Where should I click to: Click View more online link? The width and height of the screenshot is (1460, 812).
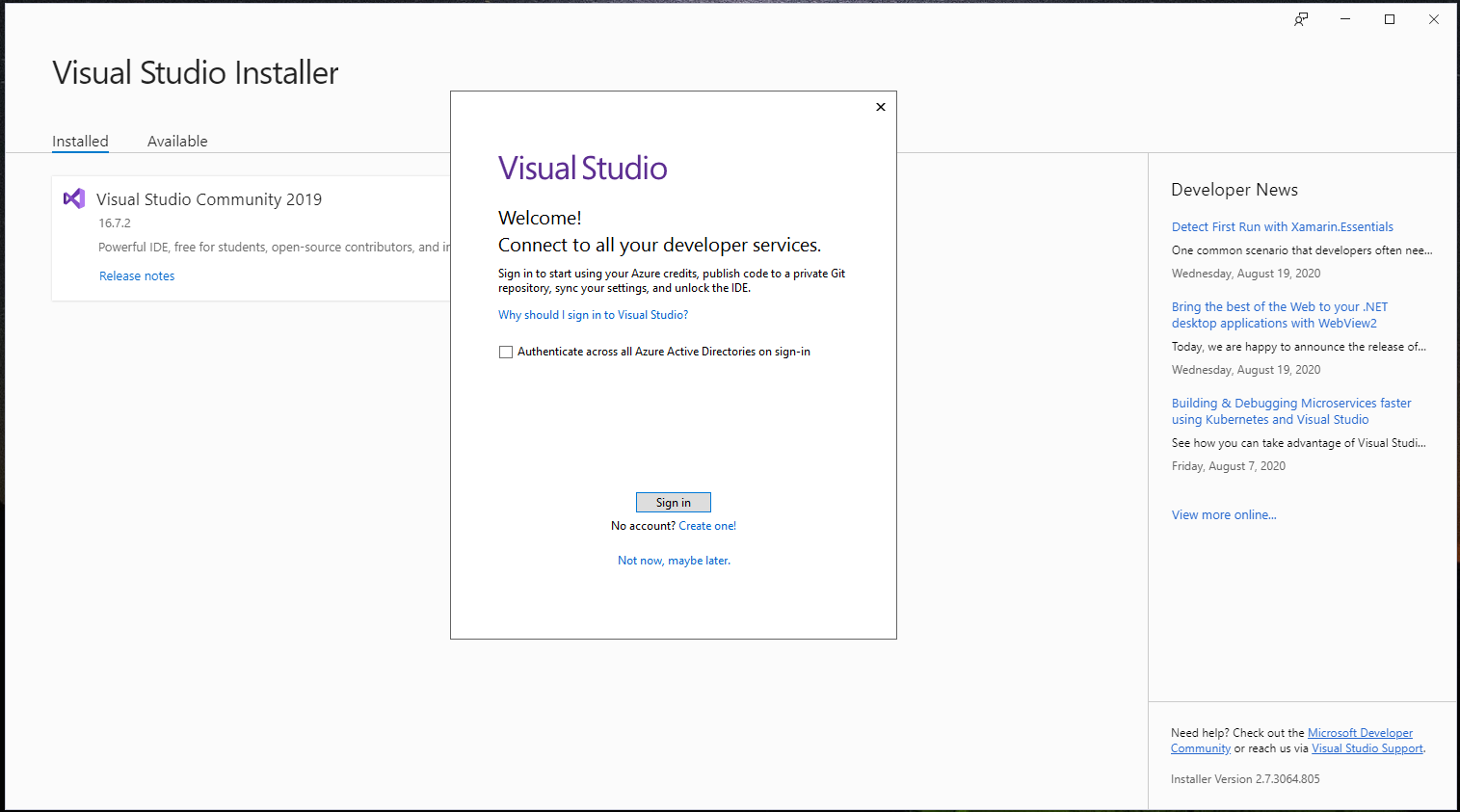point(1224,515)
